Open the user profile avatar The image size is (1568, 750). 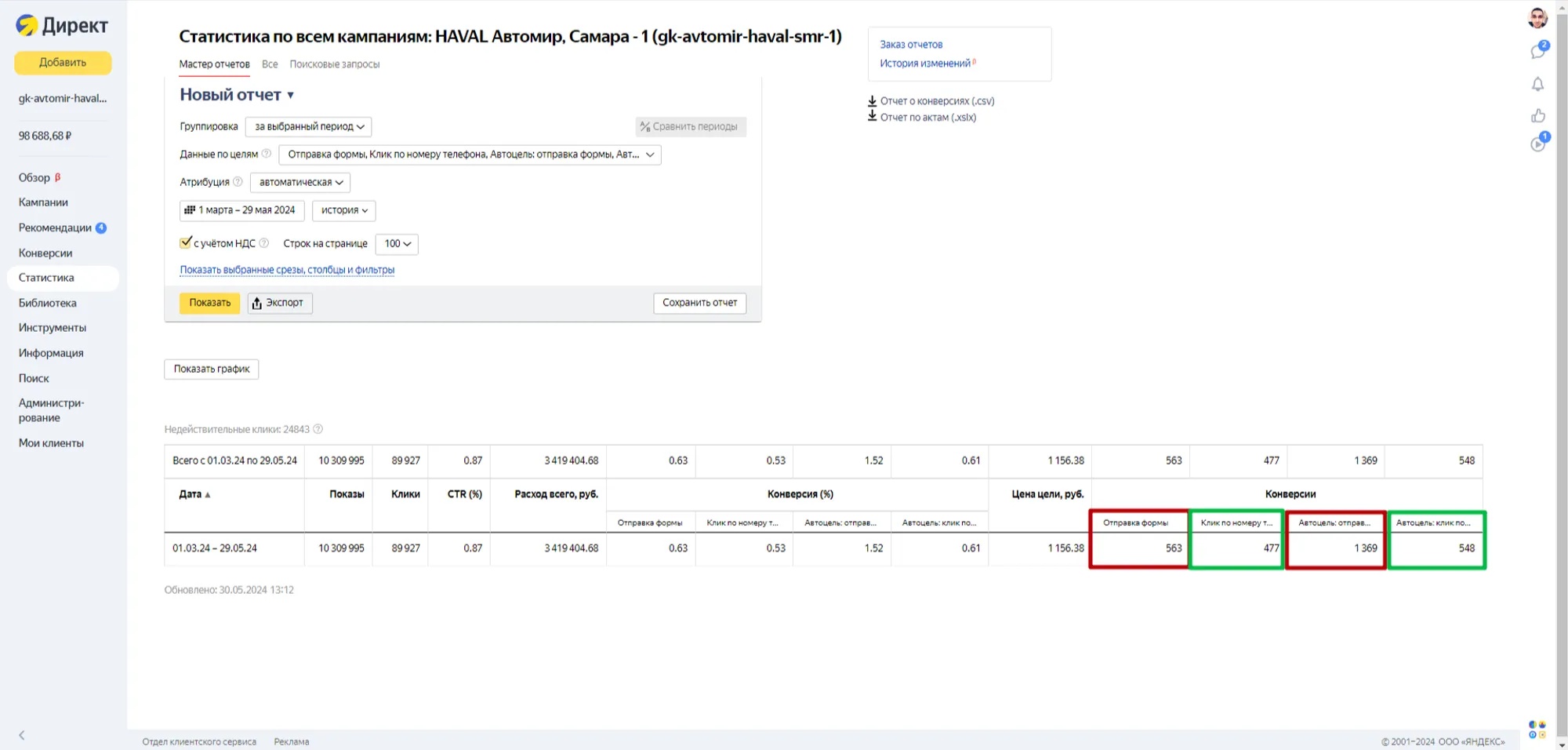(1537, 18)
